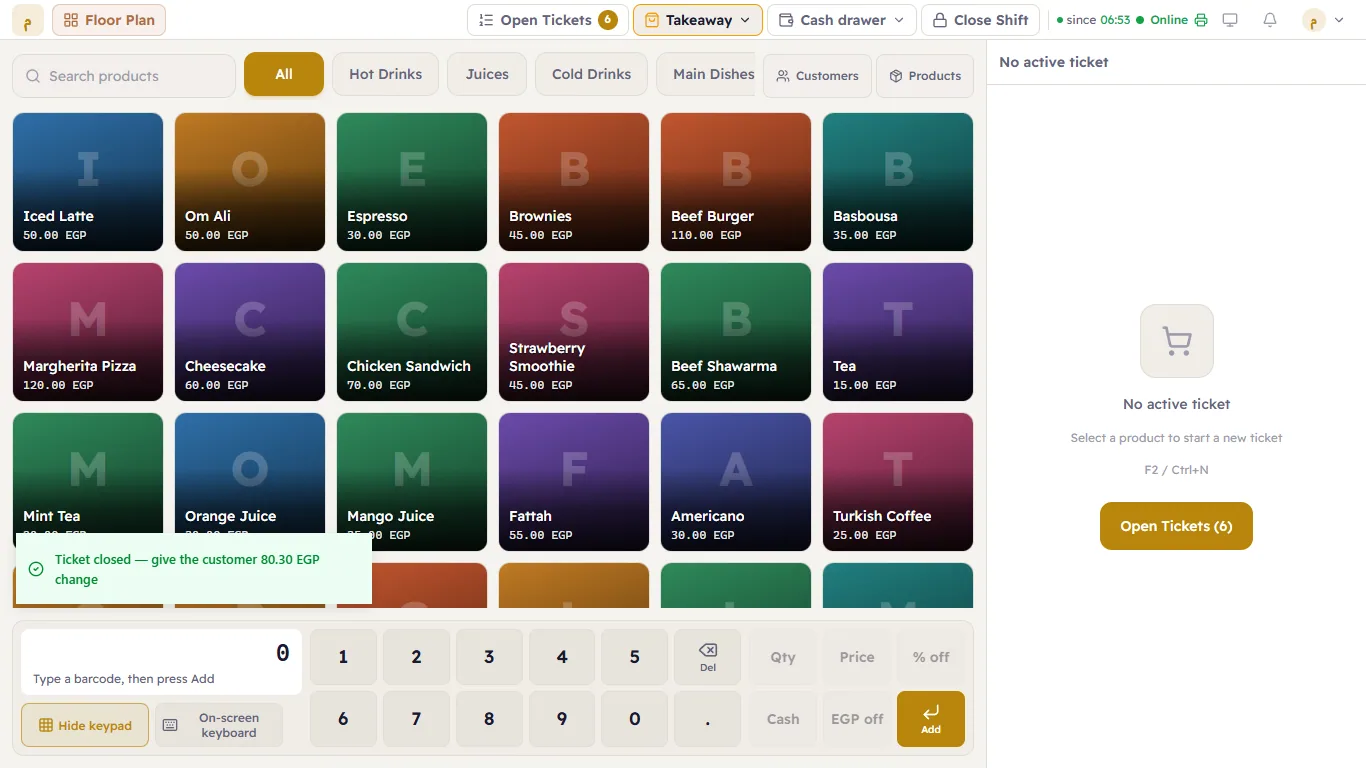
Task: Click the magnifier icon in search box
Action: coord(33,76)
